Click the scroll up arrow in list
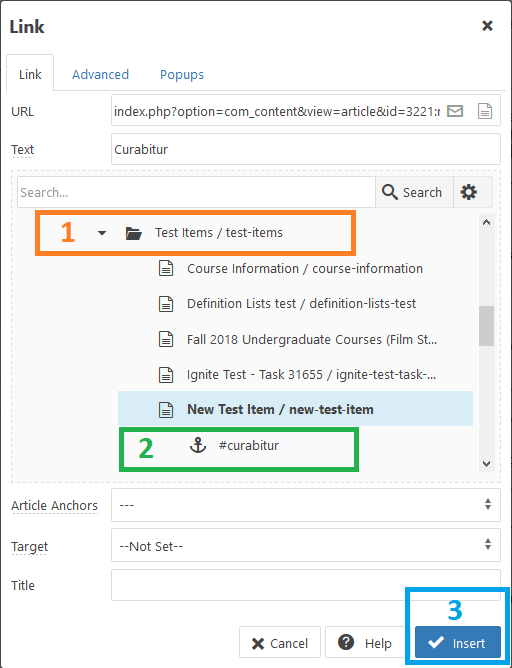Screen dimensions: 512x668 486,222
